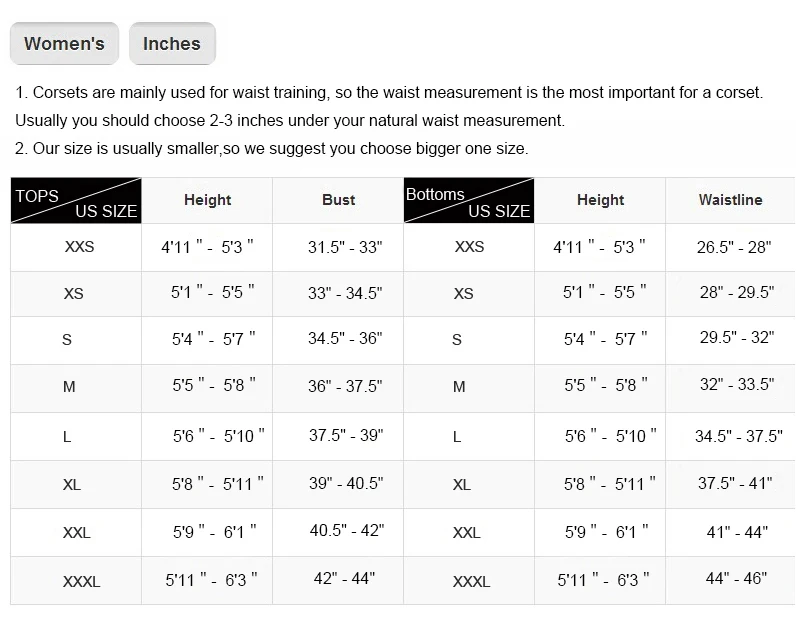
Task: Select the 37.5" - 41" waistline cell
Action: 735,483
